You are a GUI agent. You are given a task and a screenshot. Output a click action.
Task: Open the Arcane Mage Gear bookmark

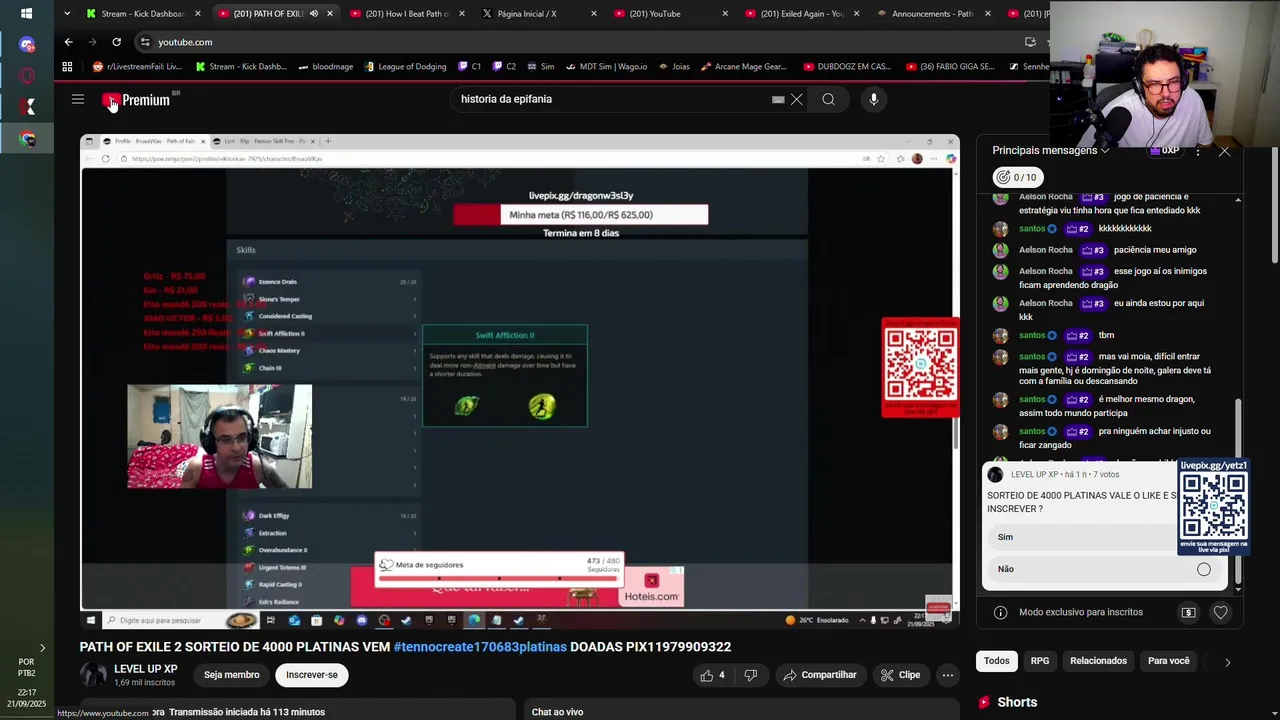tap(744, 67)
